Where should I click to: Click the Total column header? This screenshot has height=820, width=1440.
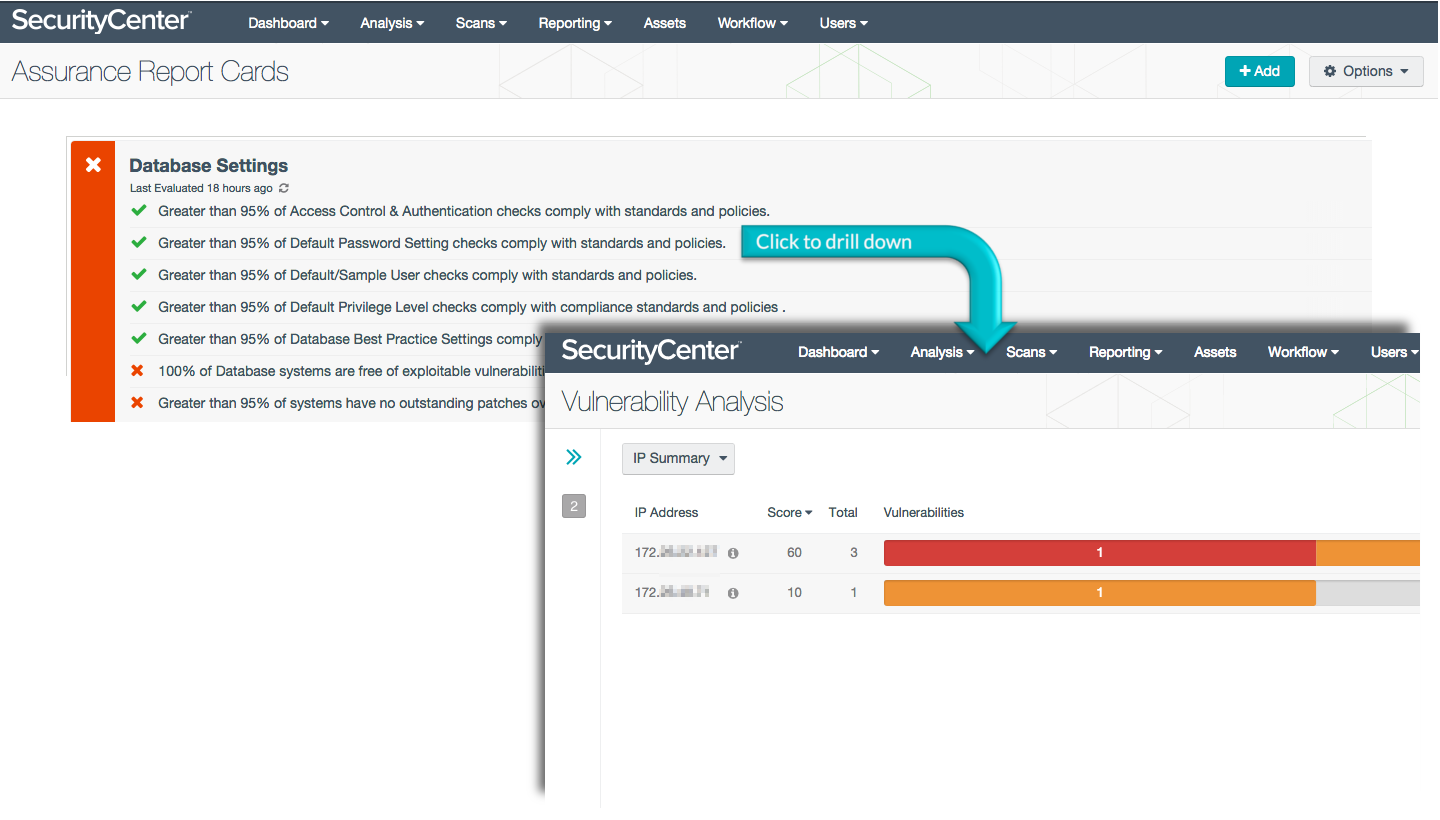(x=843, y=512)
